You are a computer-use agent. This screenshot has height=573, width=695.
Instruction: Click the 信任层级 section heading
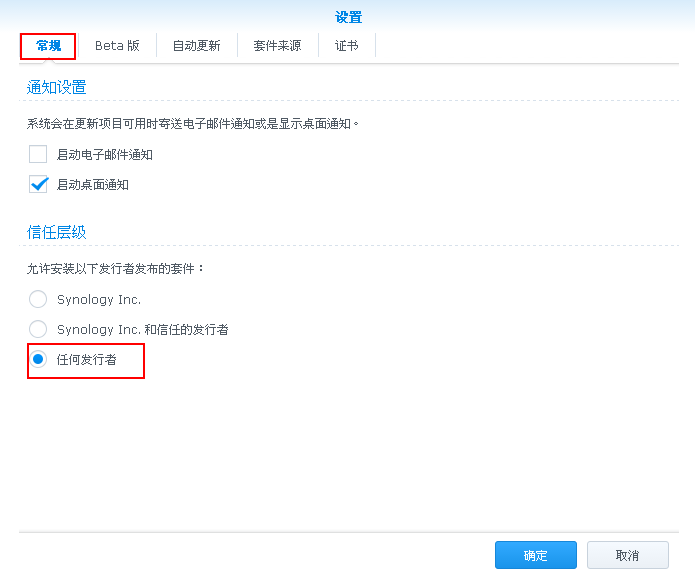click(56, 232)
